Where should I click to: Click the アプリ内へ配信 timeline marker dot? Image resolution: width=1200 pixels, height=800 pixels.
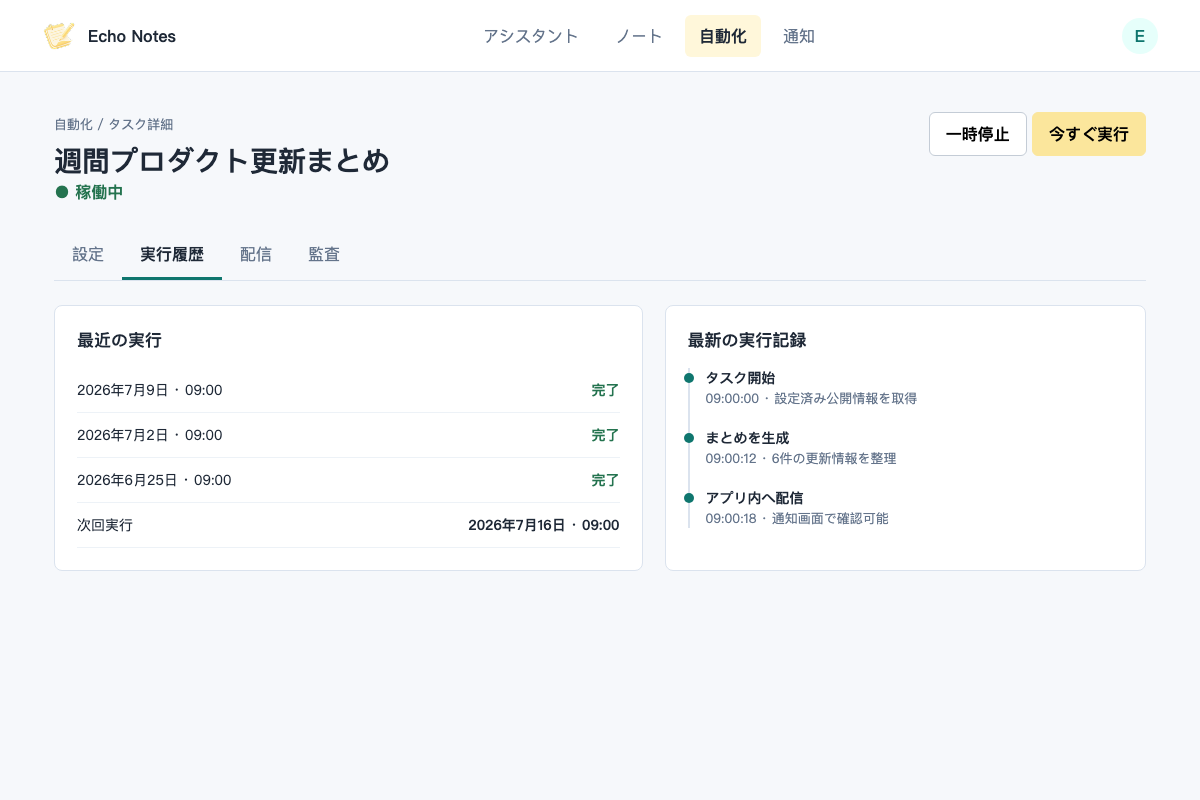pos(689,498)
